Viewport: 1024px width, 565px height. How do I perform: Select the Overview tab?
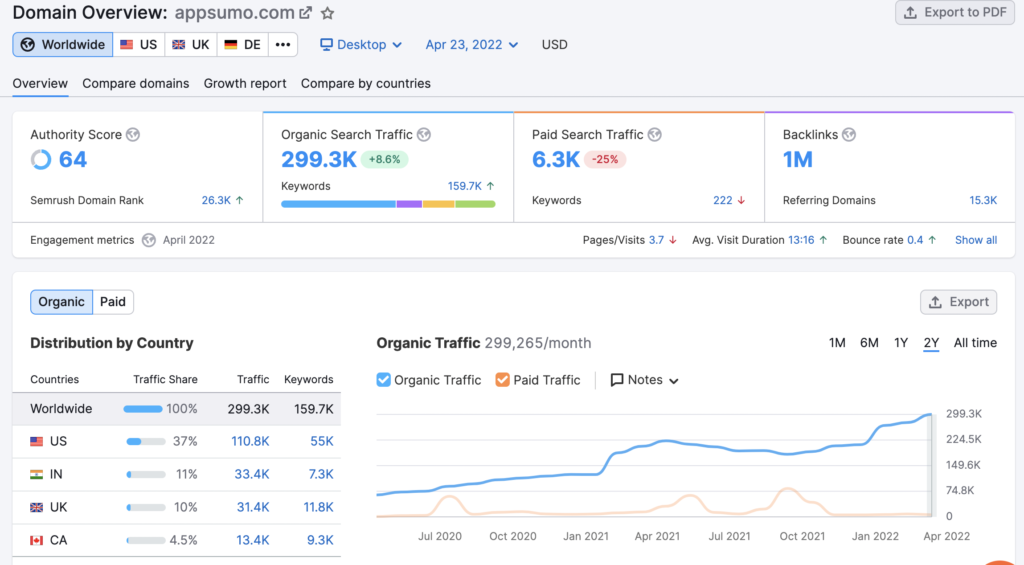[x=40, y=84]
